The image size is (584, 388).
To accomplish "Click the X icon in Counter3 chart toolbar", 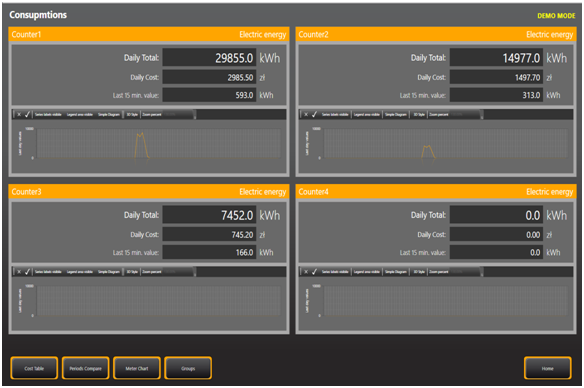I will 19,272.
